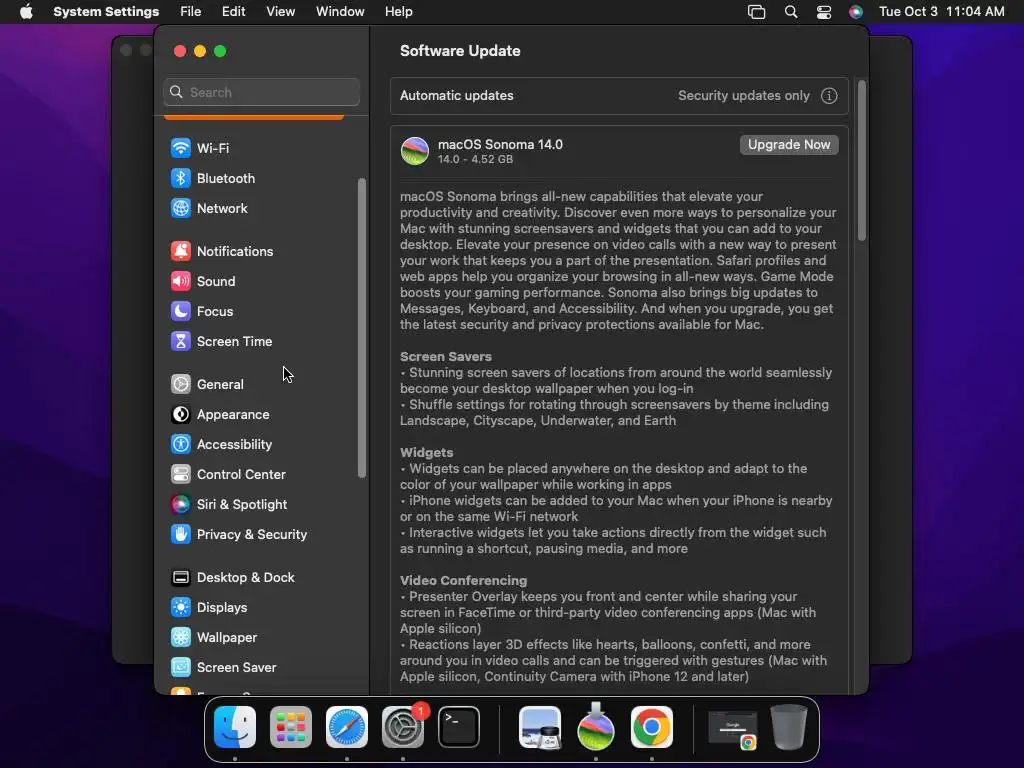The width and height of the screenshot is (1024, 768).
Task: Click the macOS Sonoma installer icon
Action: click(415, 151)
